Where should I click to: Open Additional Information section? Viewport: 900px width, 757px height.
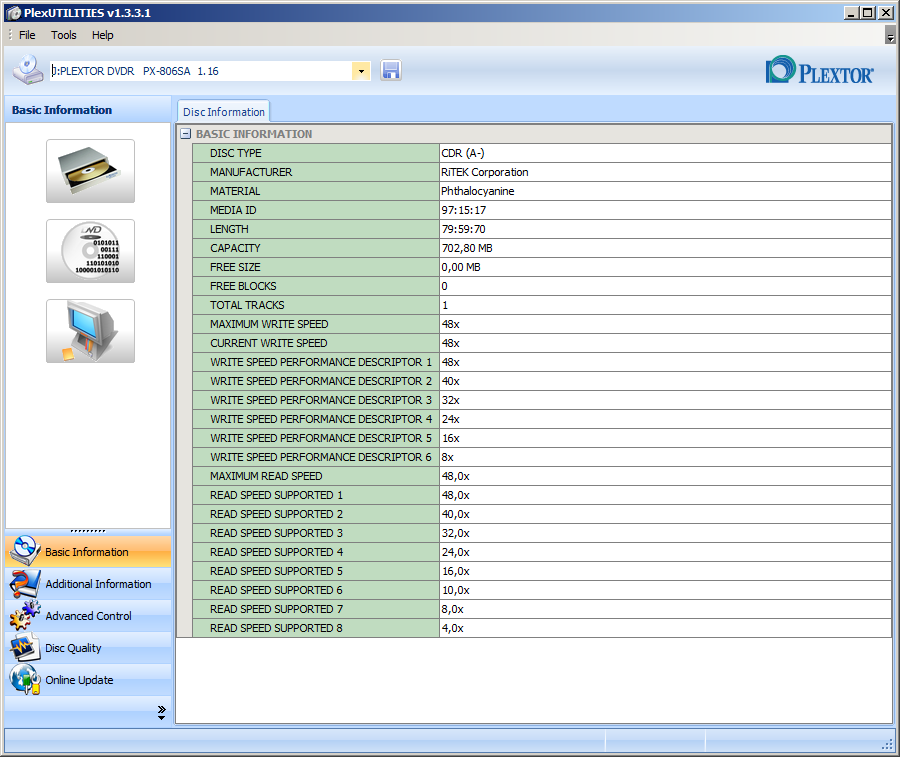coord(88,584)
